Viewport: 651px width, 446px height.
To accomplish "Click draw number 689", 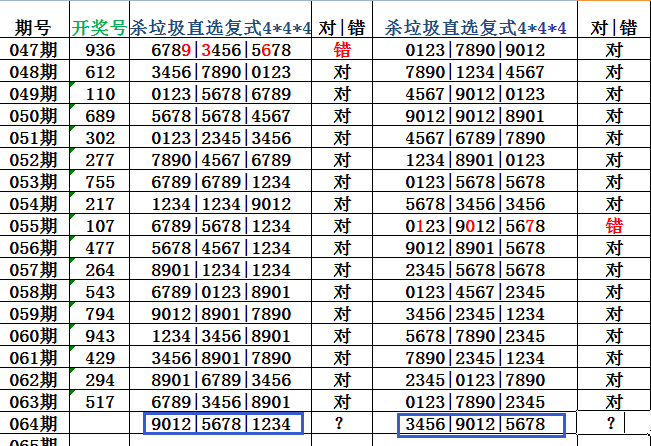I will point(100,116).
